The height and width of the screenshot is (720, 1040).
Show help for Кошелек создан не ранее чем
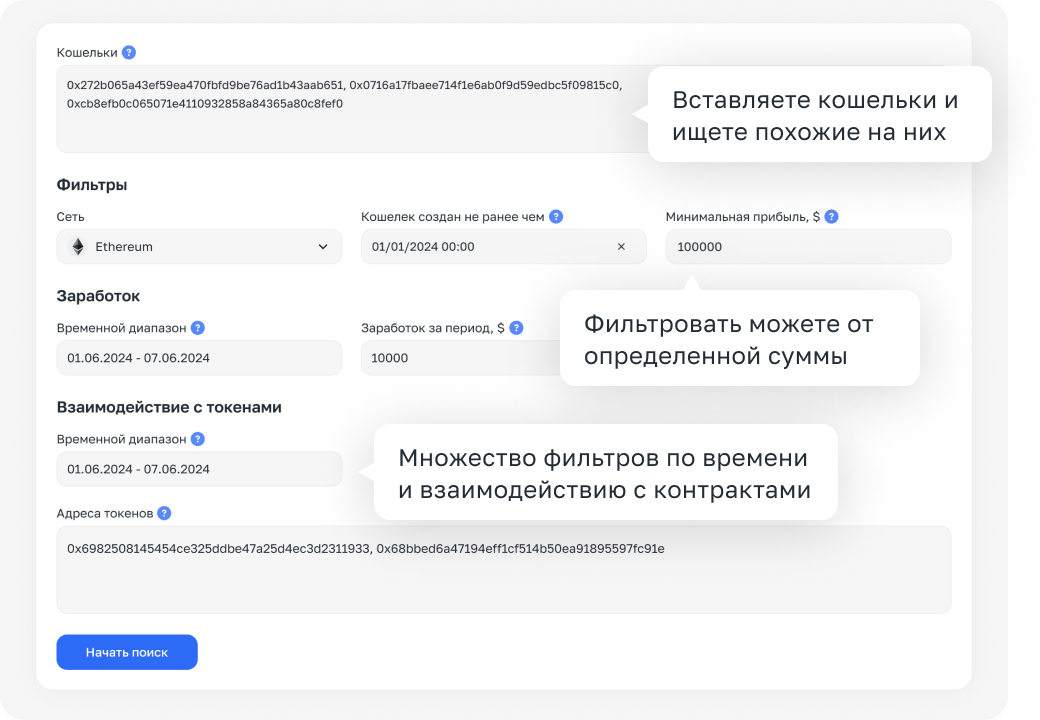(556, 217)
